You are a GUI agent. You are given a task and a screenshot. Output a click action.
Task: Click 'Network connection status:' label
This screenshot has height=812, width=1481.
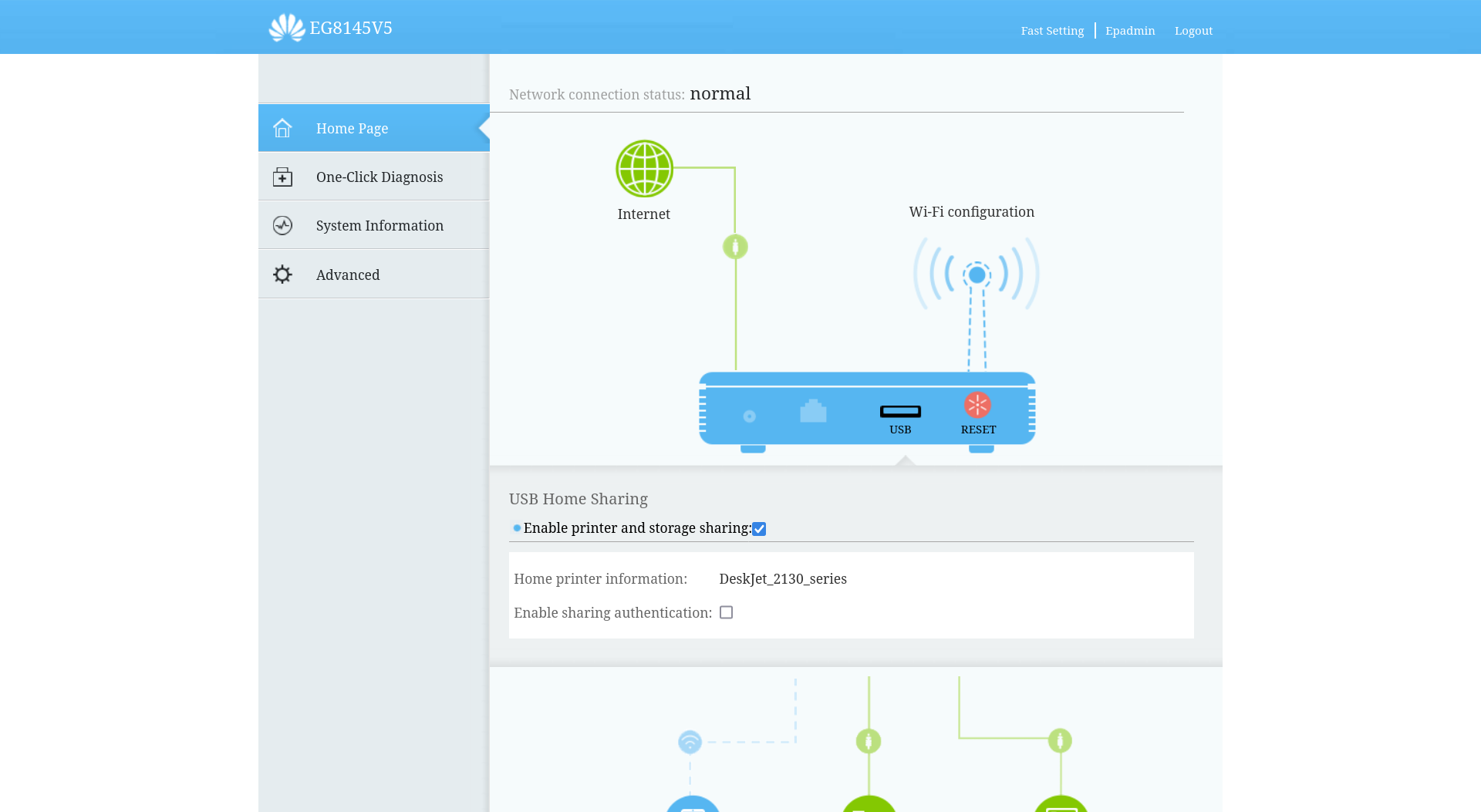tap(597, 95)
